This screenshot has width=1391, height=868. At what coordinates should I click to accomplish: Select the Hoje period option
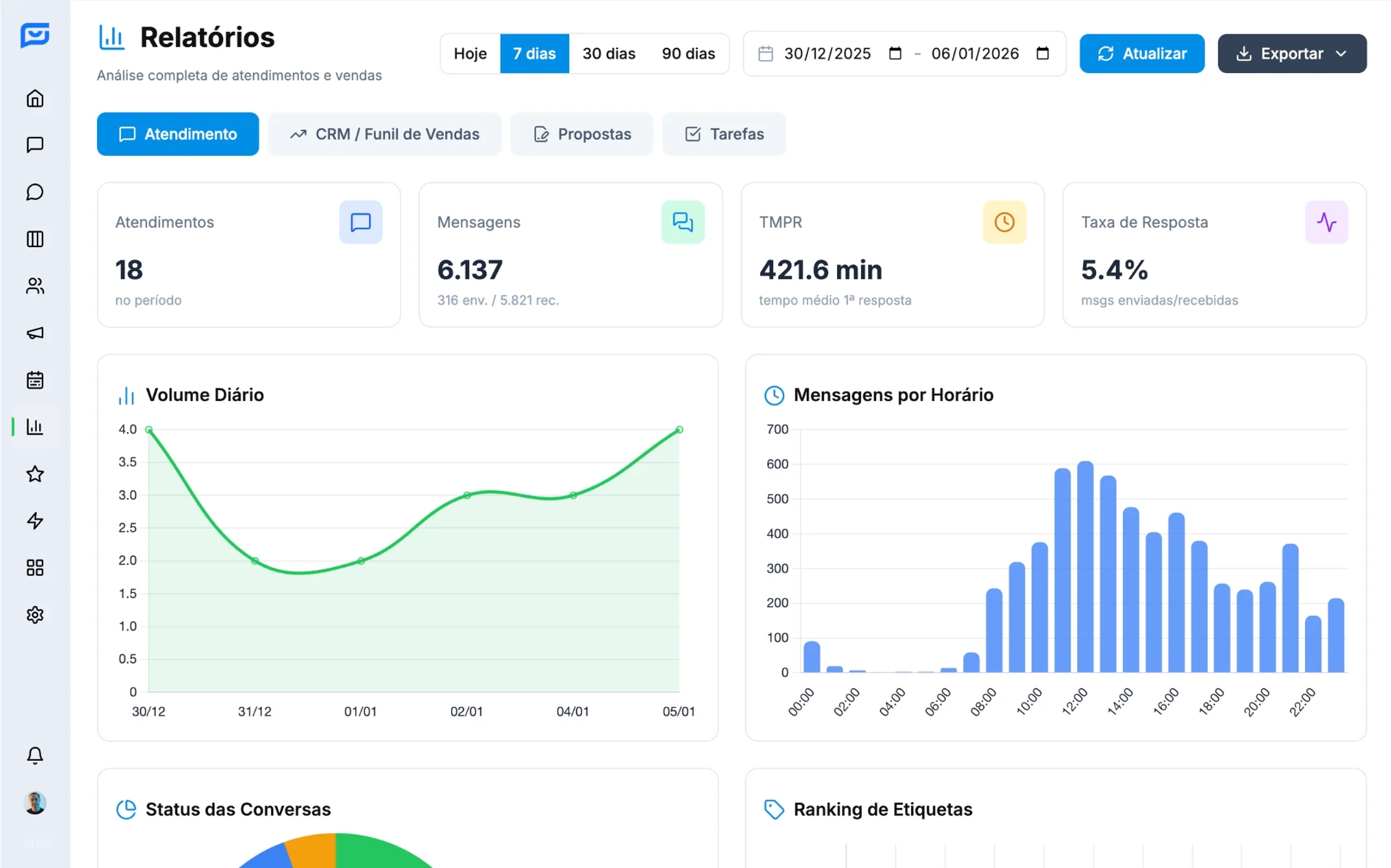point(470,54)
